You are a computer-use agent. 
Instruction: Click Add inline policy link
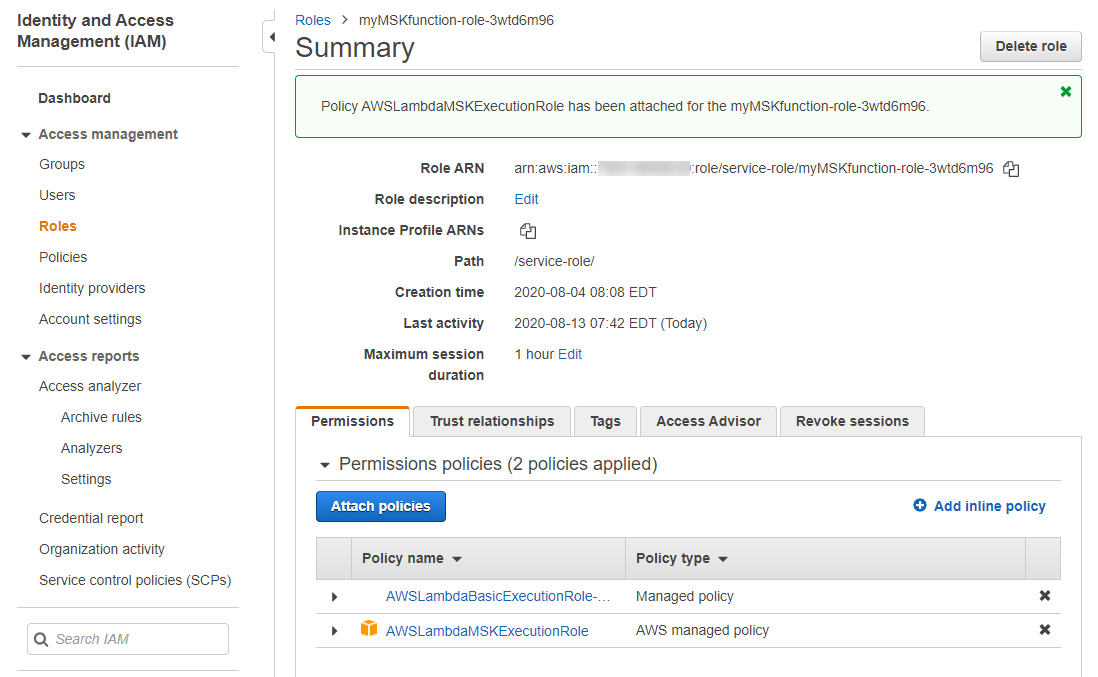[x=989, y=506]
